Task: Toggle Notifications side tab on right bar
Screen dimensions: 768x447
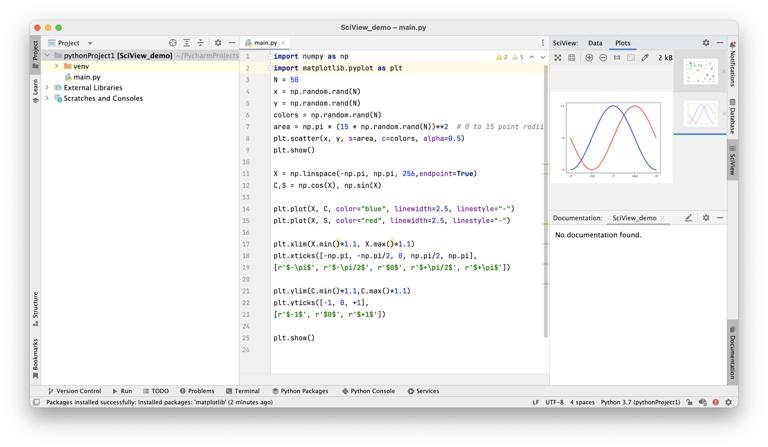Action: [x=732, y=65]
